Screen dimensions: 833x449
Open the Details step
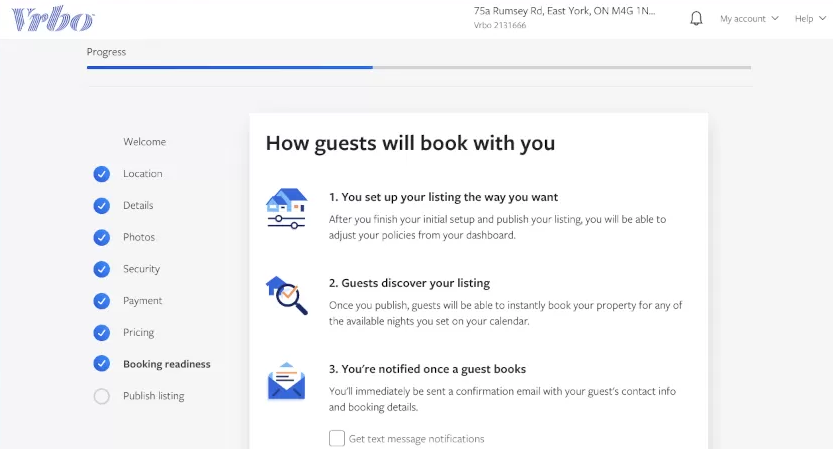[138, 206]
